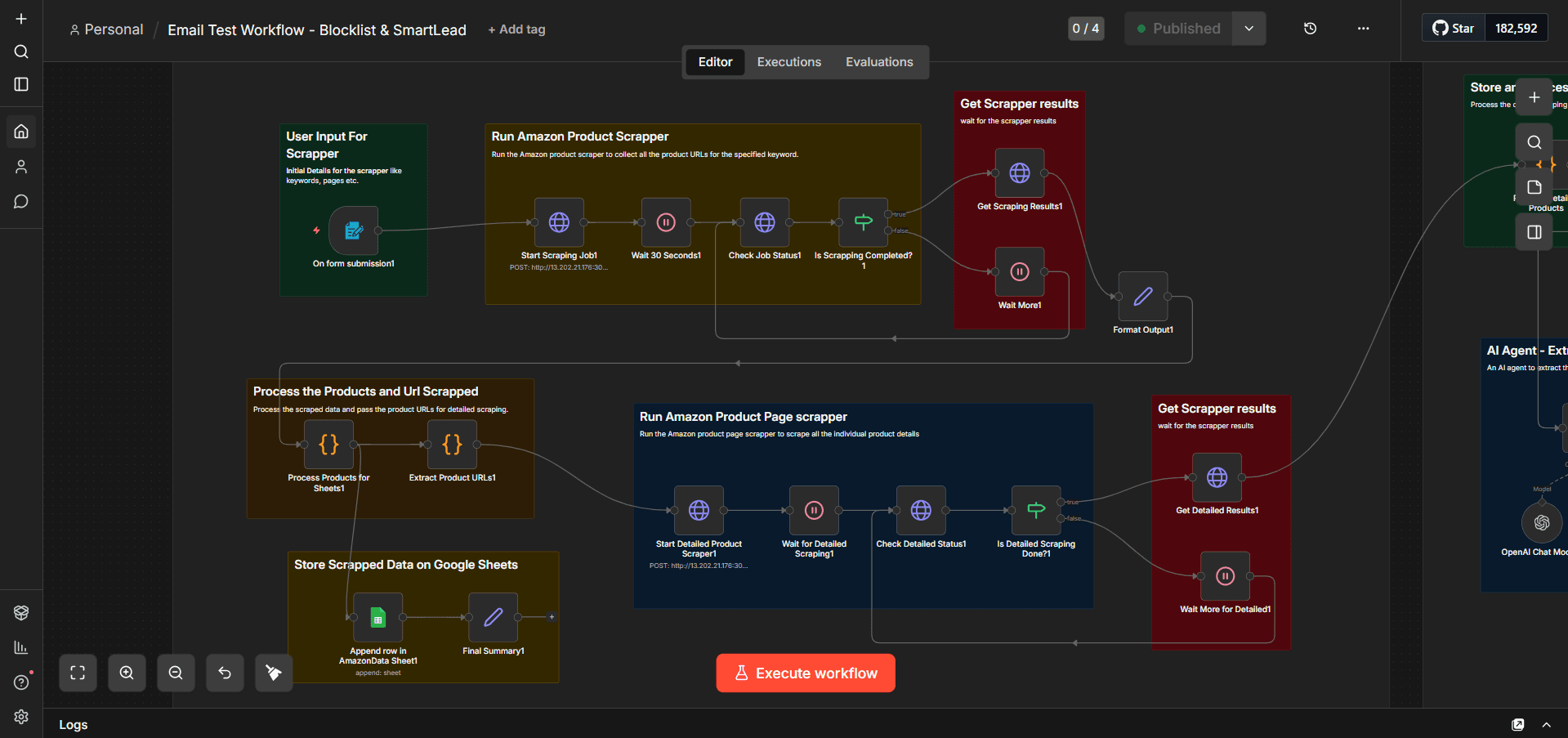The width and height of the screenshot is (1568, 738).
Task: Undo the last canvas change
Action: coord(225,673)
